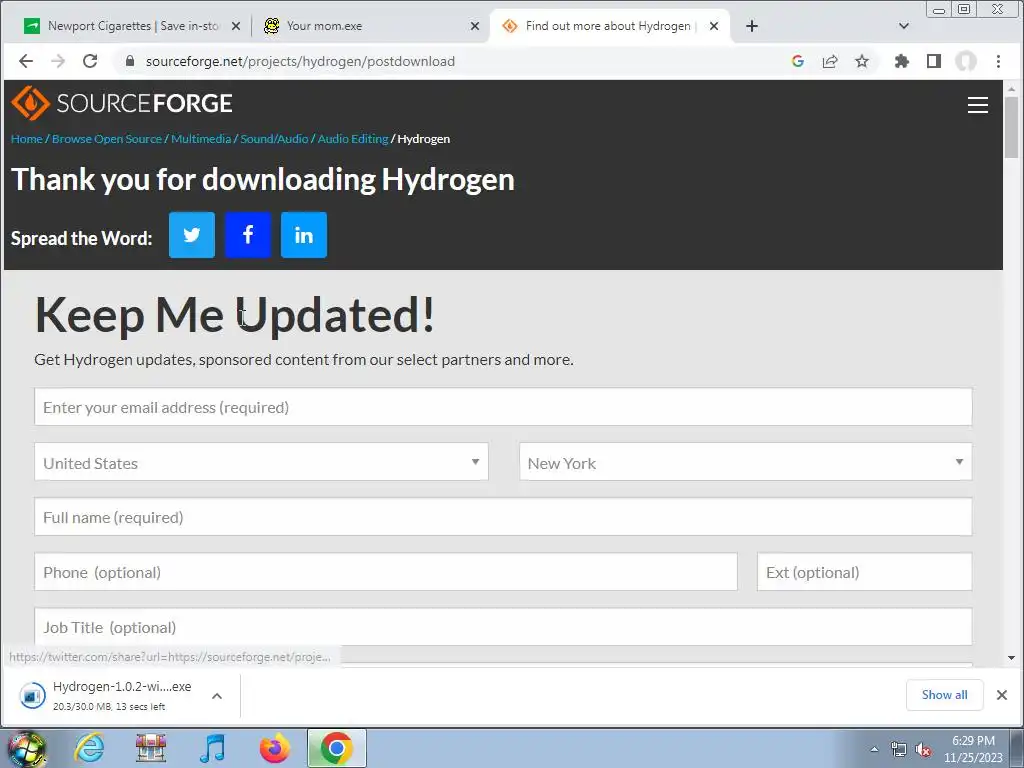Reload the current page
The height and width of the screenshot is (768, 1024).
click(90, 61)
